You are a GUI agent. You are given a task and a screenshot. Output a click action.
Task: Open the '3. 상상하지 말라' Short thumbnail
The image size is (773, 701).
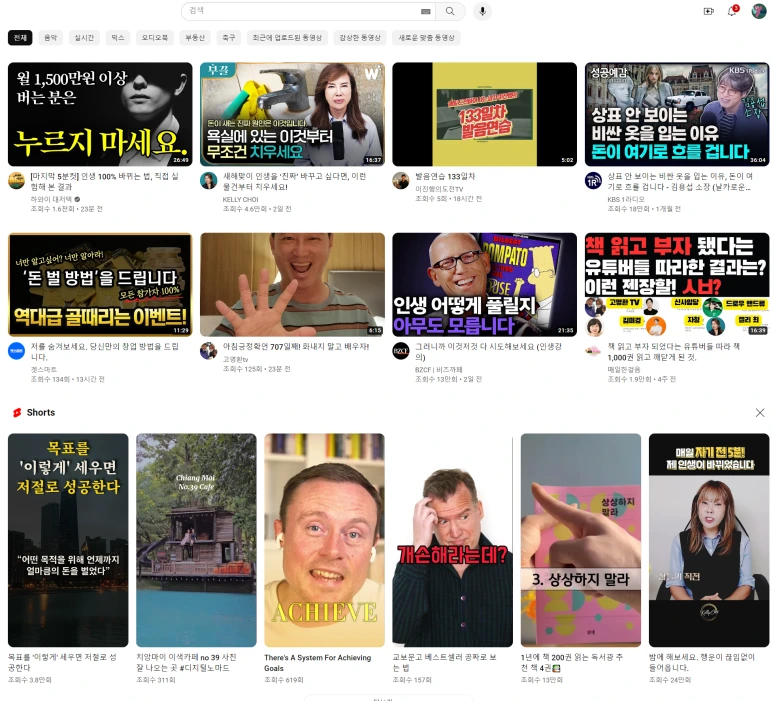click(581, 540)
